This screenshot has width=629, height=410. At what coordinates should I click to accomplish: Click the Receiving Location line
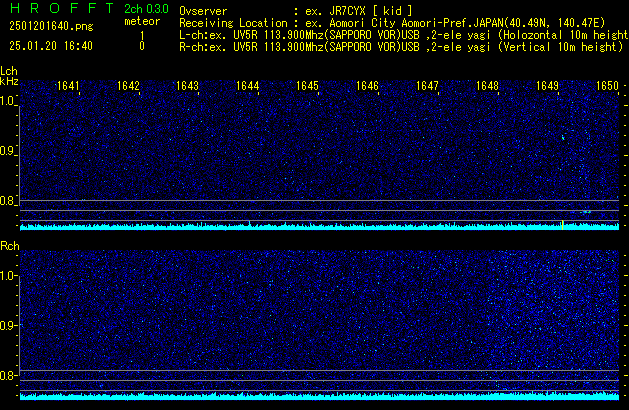392,23
